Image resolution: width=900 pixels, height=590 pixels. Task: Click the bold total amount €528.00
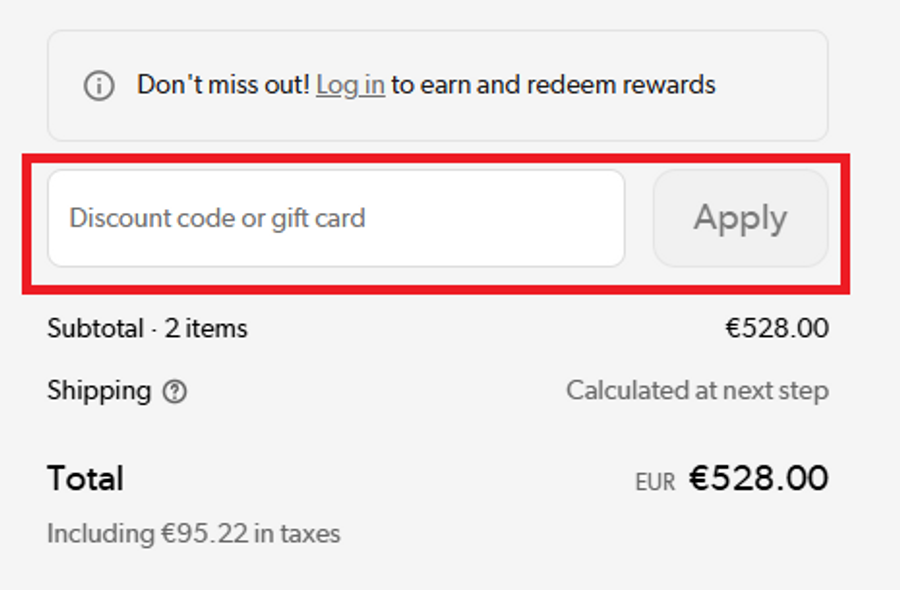point(759,478)
